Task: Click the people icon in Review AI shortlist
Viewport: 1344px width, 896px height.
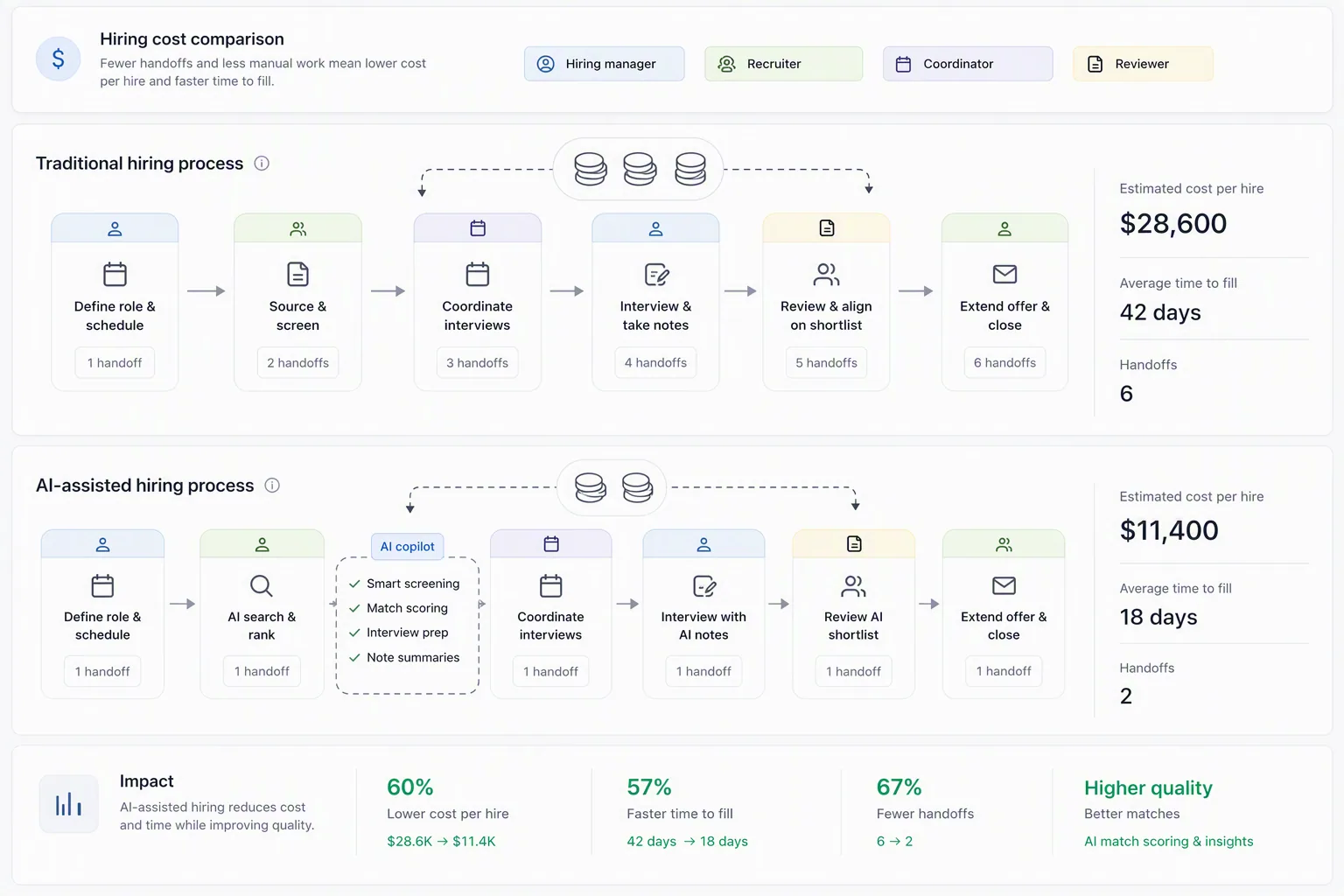Action: 853,585
